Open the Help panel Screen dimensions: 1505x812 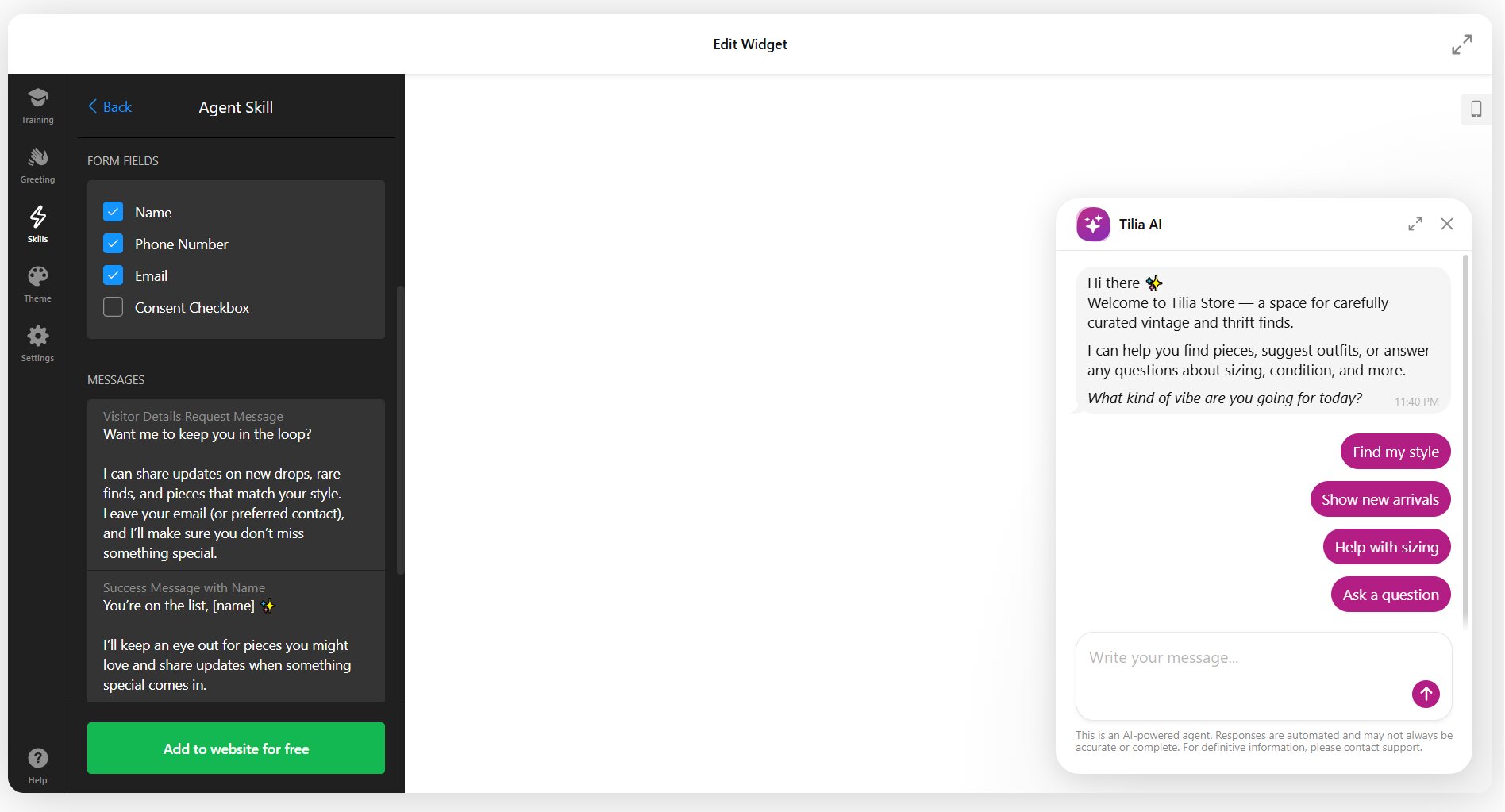point(37,764)
